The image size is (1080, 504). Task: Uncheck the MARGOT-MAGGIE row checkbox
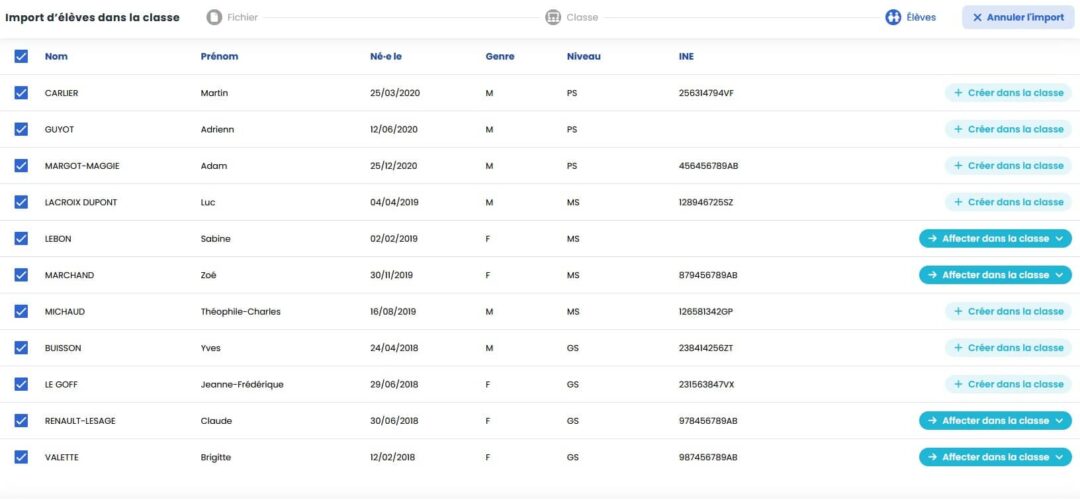tap(21, 165)
